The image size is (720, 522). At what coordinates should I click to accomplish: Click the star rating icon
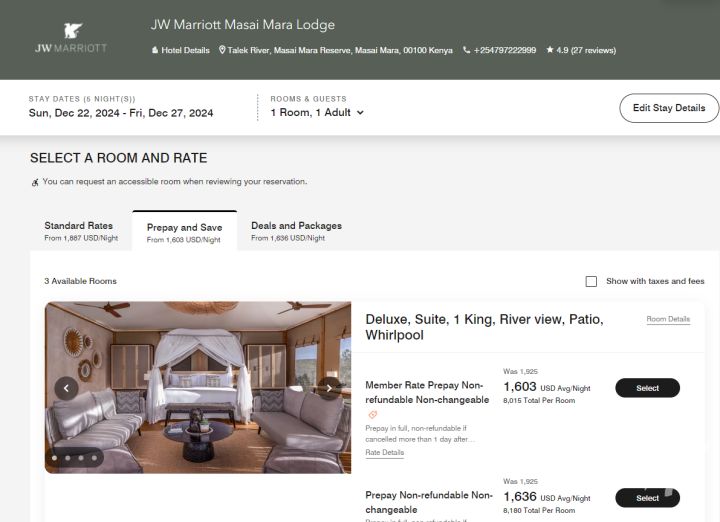550,50
